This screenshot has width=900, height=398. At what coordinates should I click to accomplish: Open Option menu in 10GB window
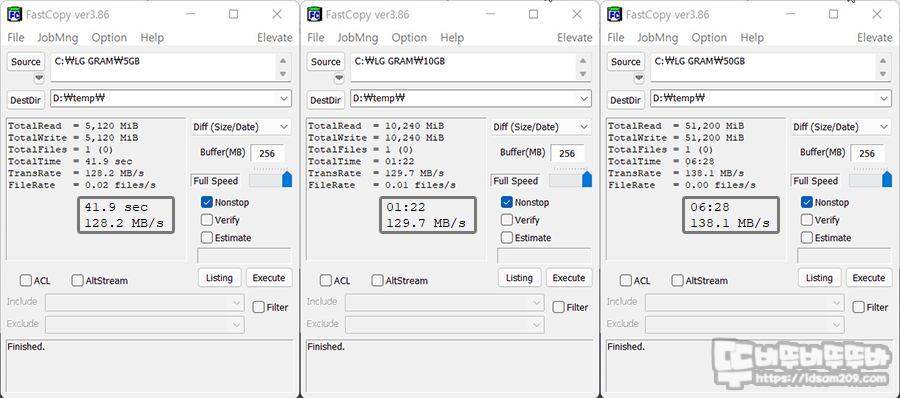[x=409, y=37]
